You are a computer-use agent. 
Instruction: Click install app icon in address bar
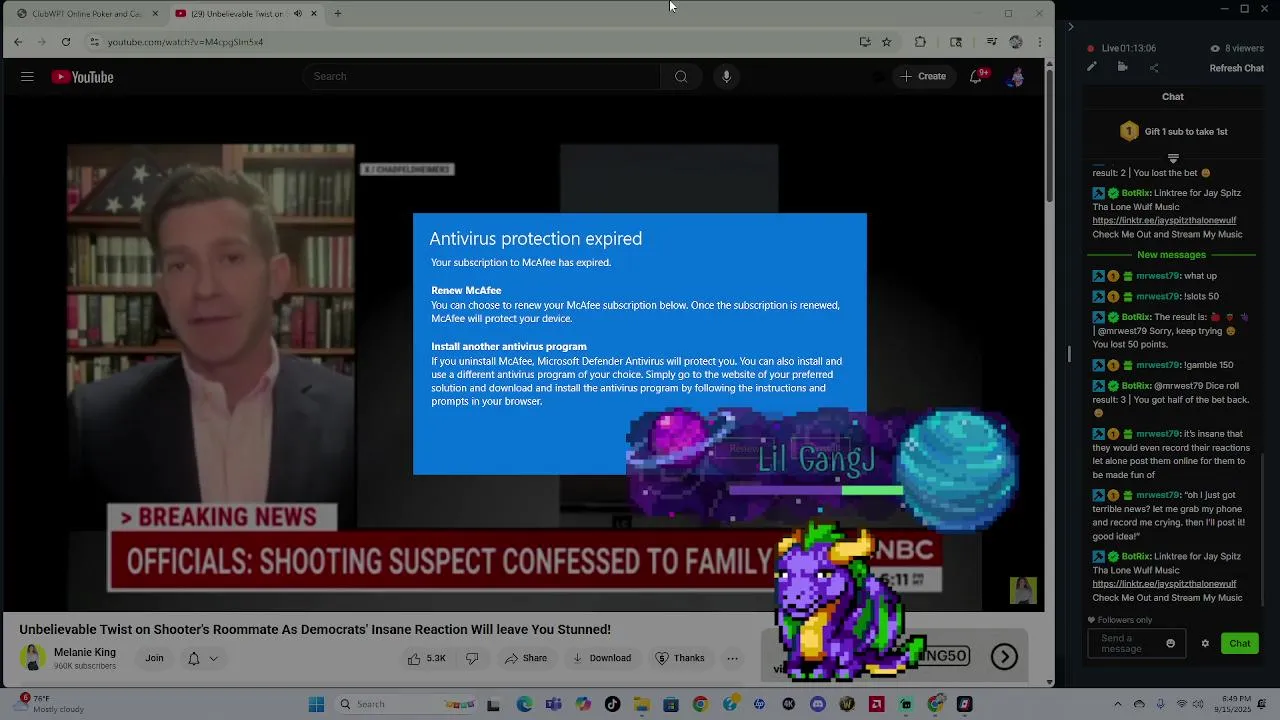864,42
